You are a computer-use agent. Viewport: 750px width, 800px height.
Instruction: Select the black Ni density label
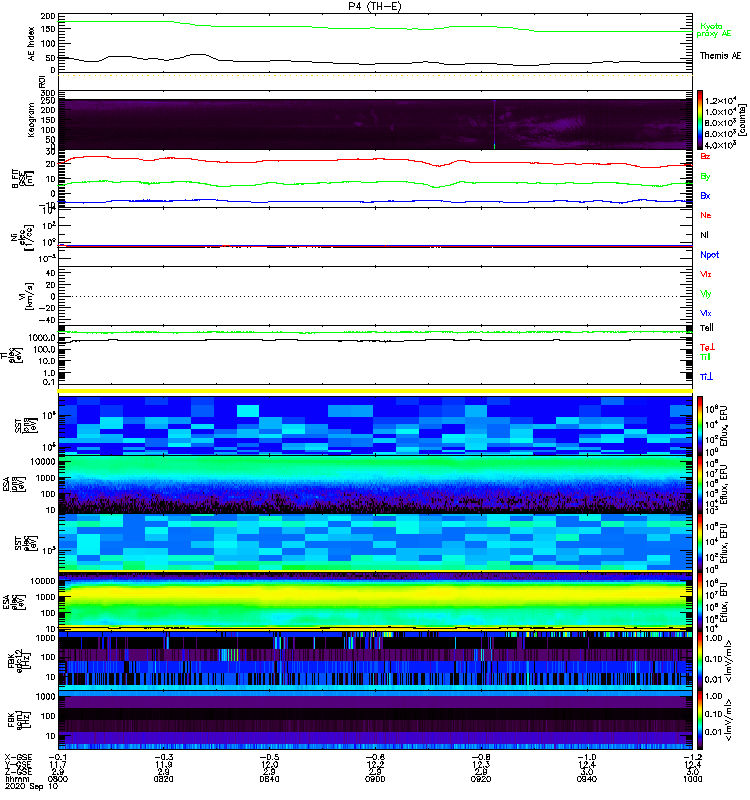tap(704, 235)
